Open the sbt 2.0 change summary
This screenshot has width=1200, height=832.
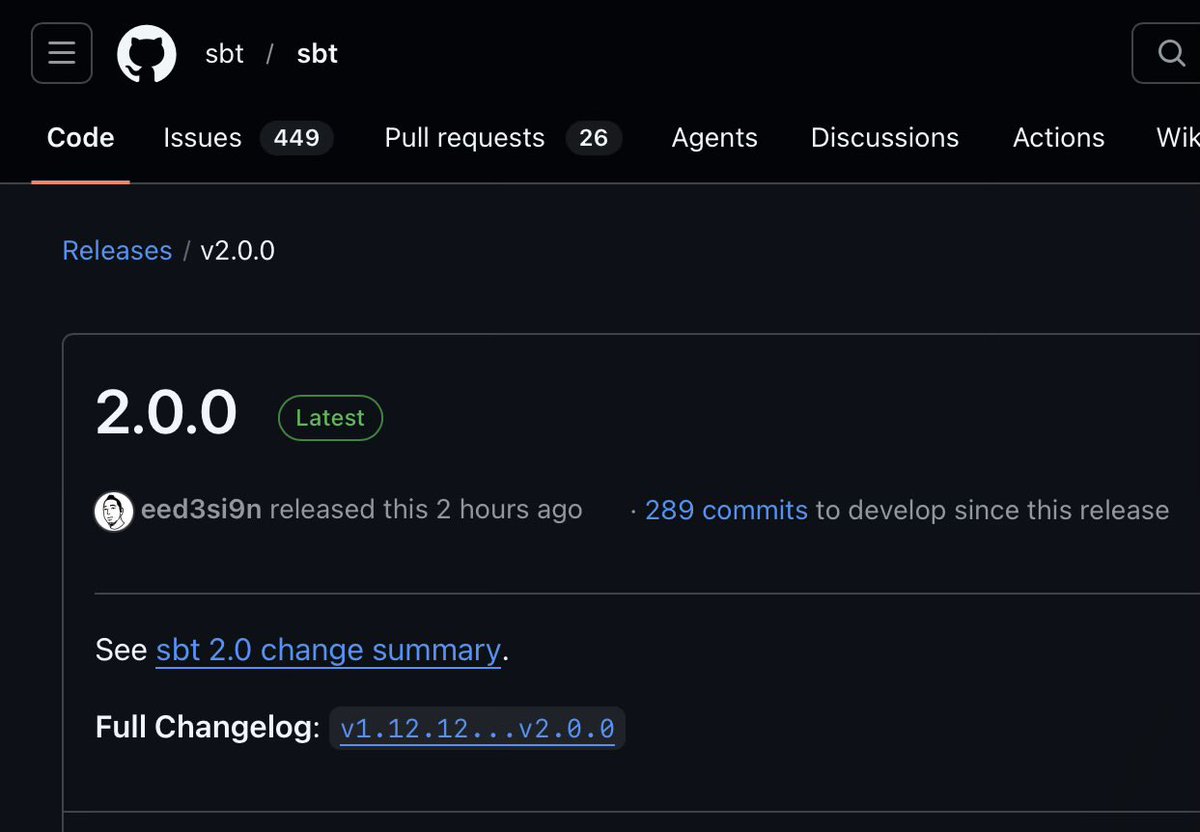click(x=328, y=650)
